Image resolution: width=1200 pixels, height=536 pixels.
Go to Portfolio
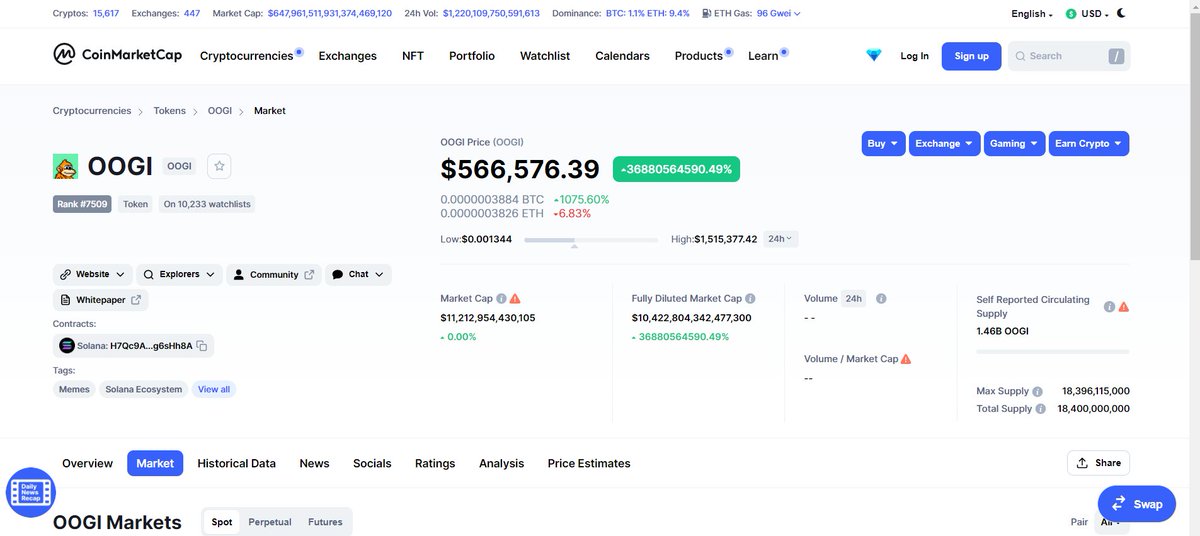click(472, 56)
